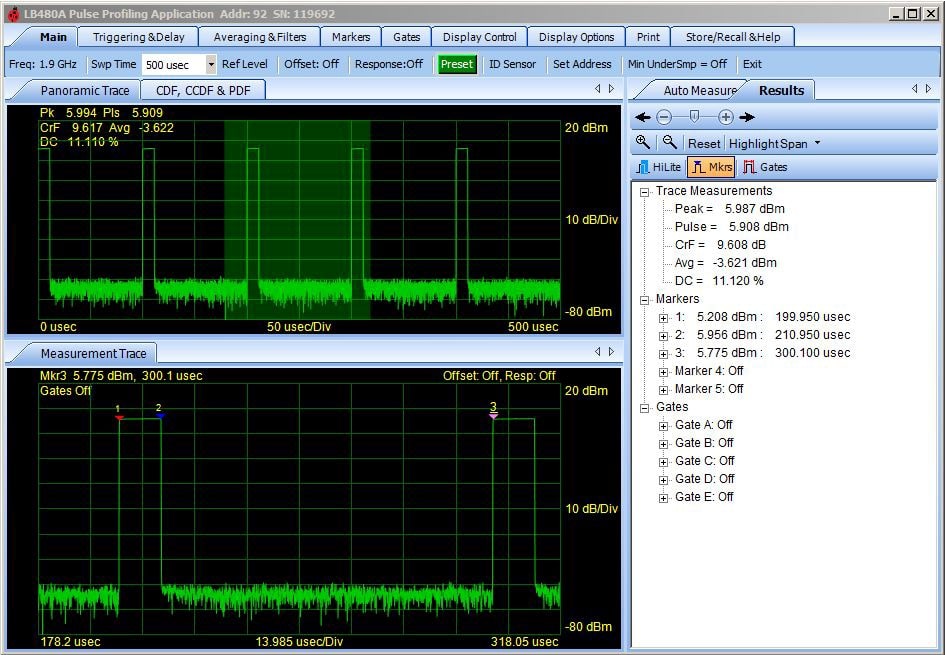
Task: Select red marker 1 on measurement trace
Action: tap(119, 416)
